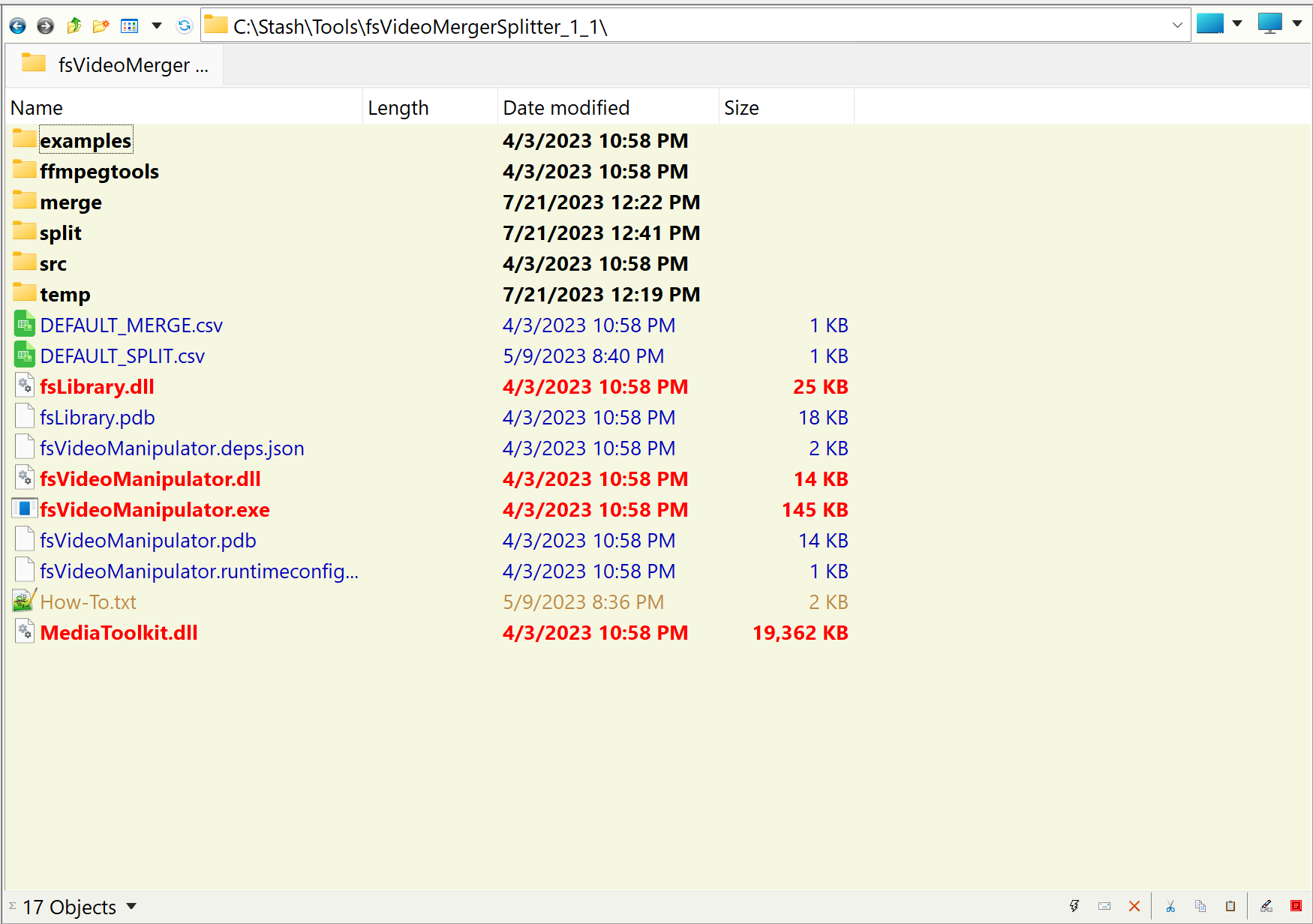1313x924 pixels.
Task: Open the dropdown next to monitor icon
Action: [x=1297, y=24]
